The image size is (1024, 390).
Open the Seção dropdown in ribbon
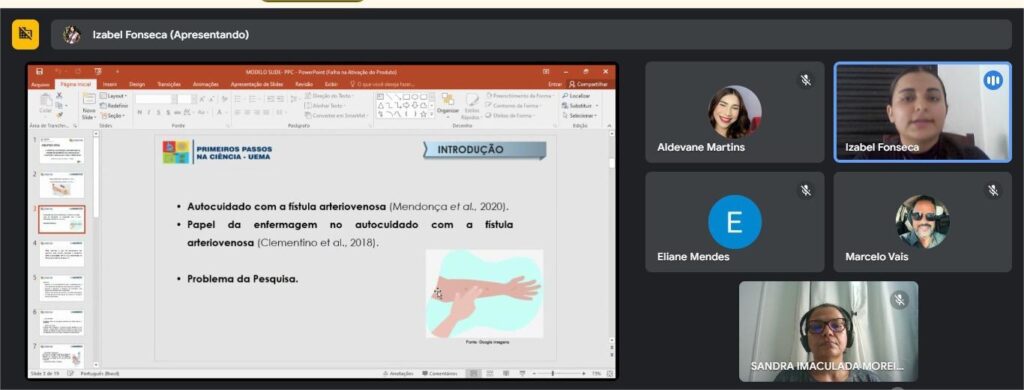113,115
